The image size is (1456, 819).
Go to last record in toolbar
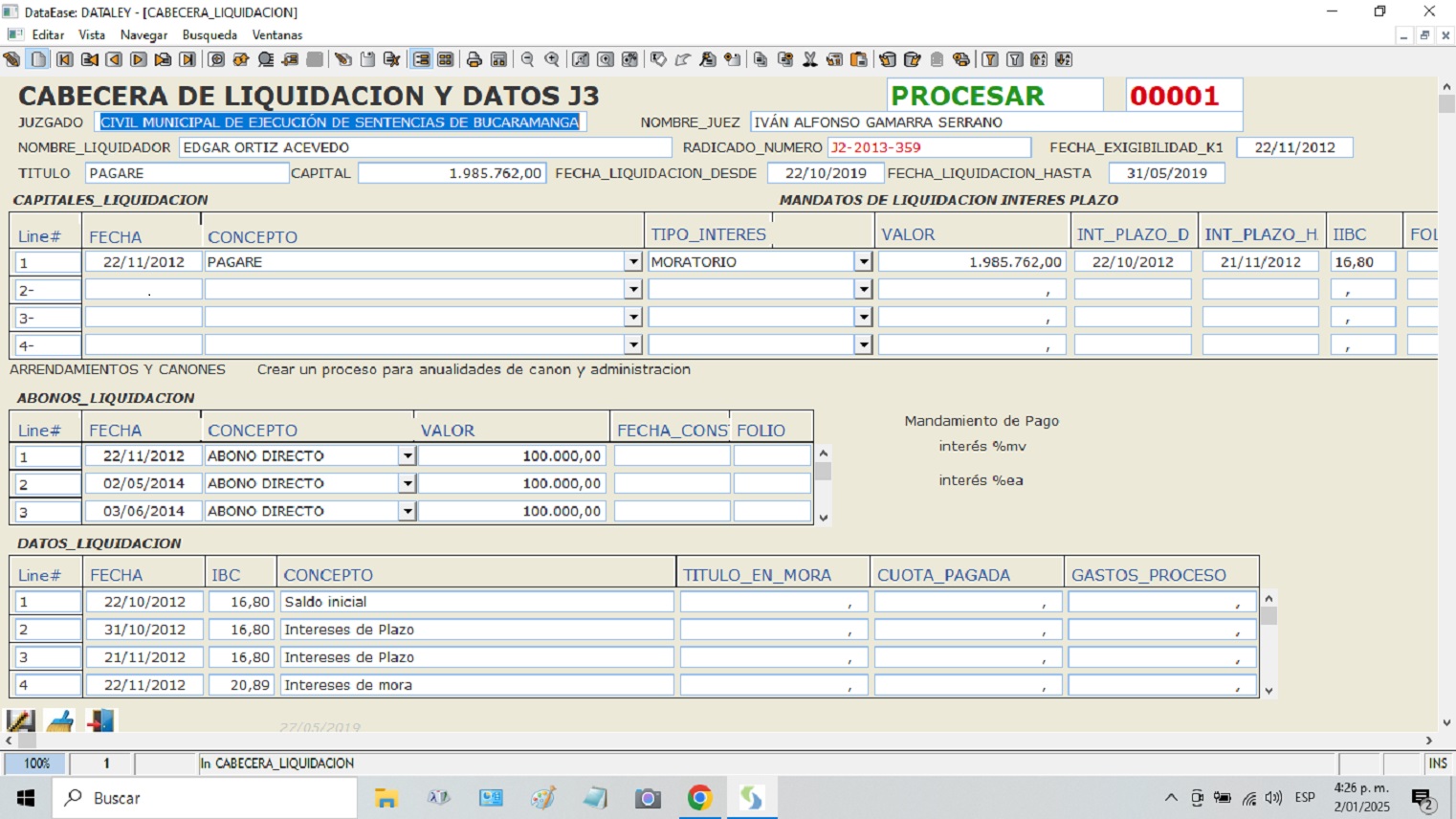(188, 59)
